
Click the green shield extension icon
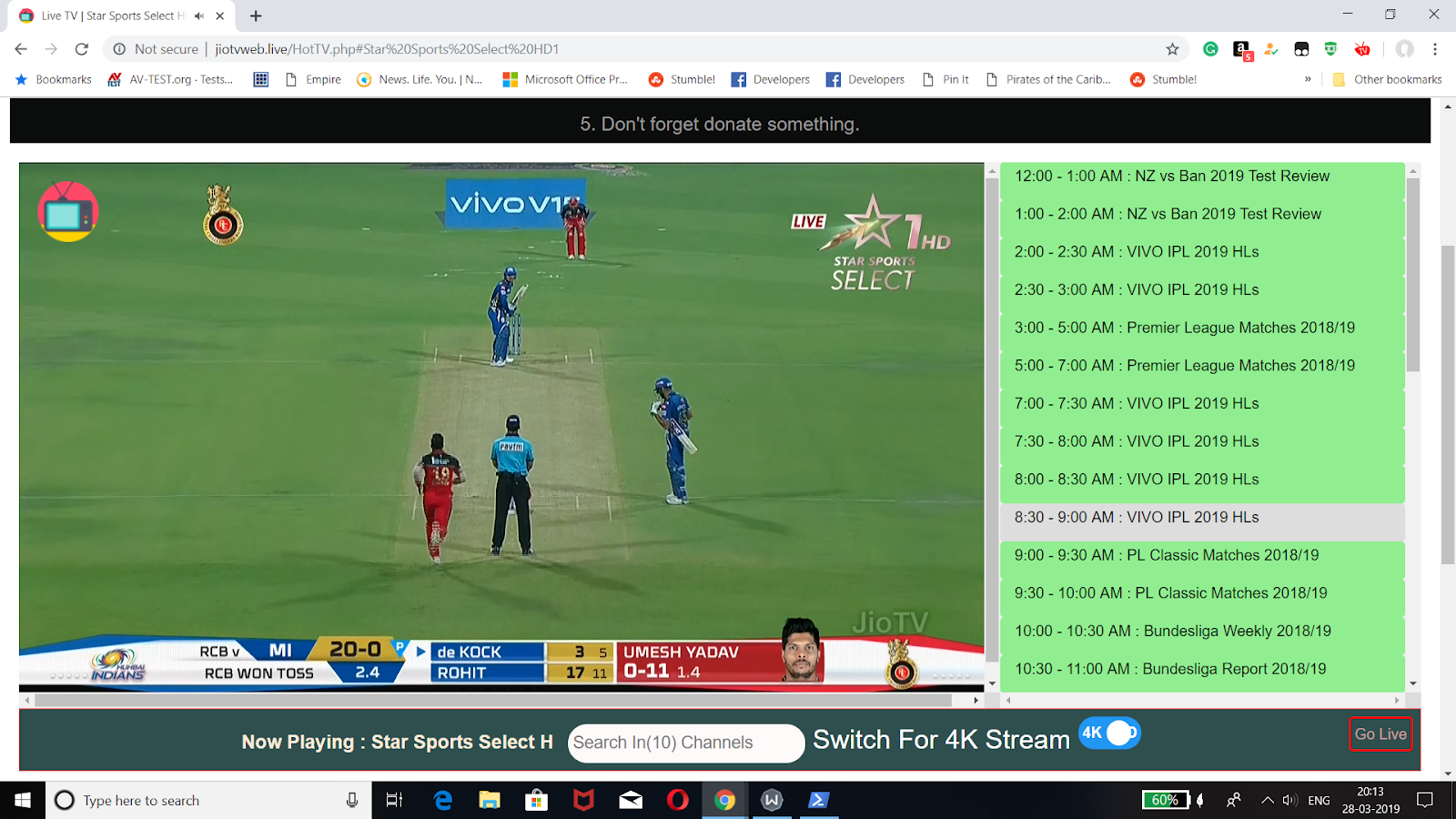[x=1330, y=49]
